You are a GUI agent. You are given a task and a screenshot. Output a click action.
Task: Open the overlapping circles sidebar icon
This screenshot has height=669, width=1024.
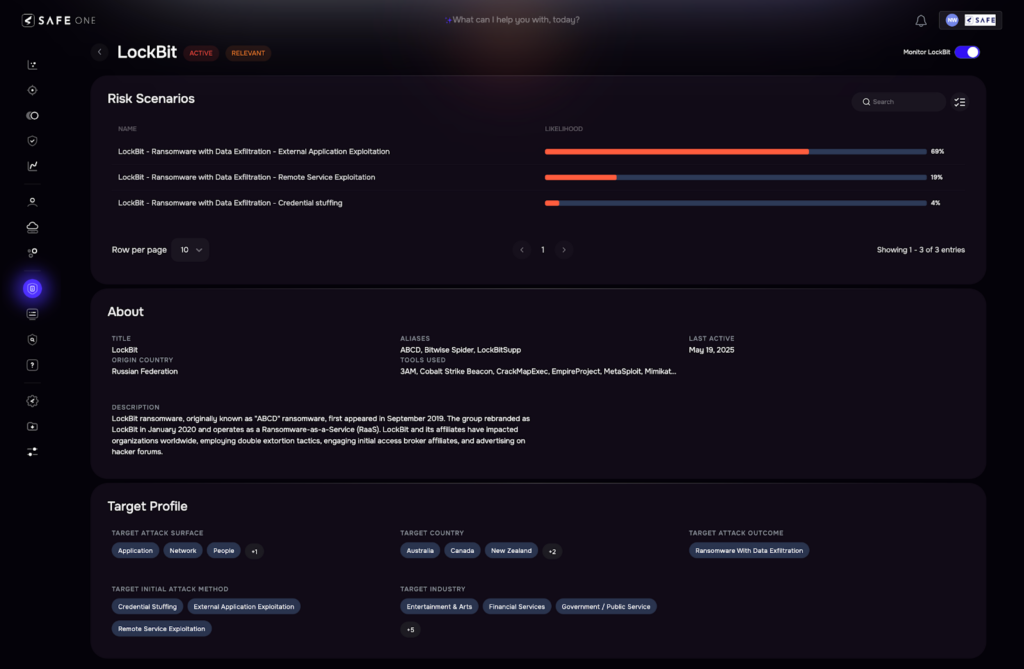coord(32,116)
